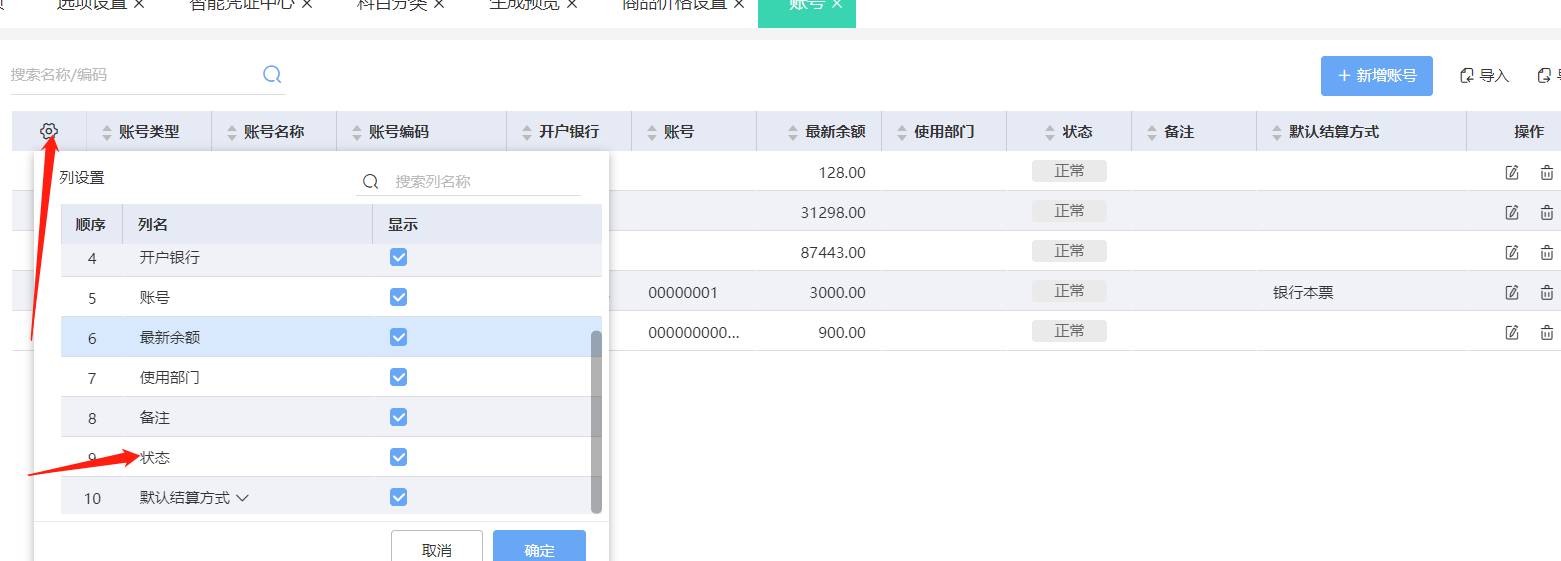Edit the account row with 128.00 balance
Image resolution: width=1561 pixels, height=561 pixels.
[x=1512, y=172]
